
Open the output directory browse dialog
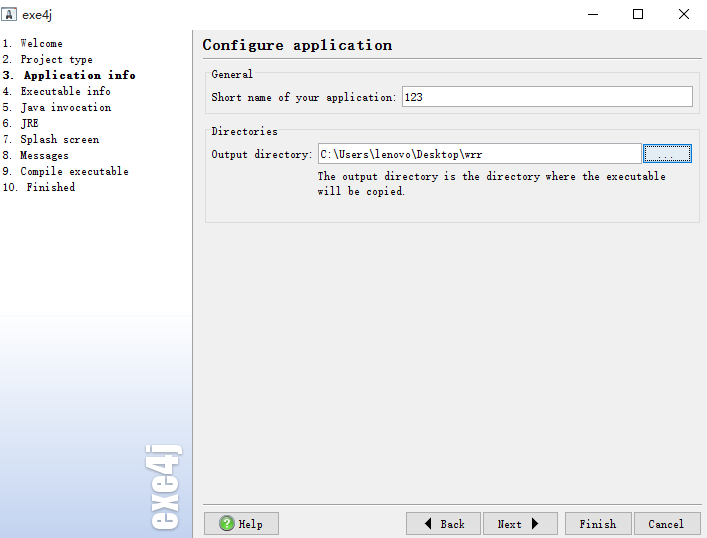(x=667, y=154)
